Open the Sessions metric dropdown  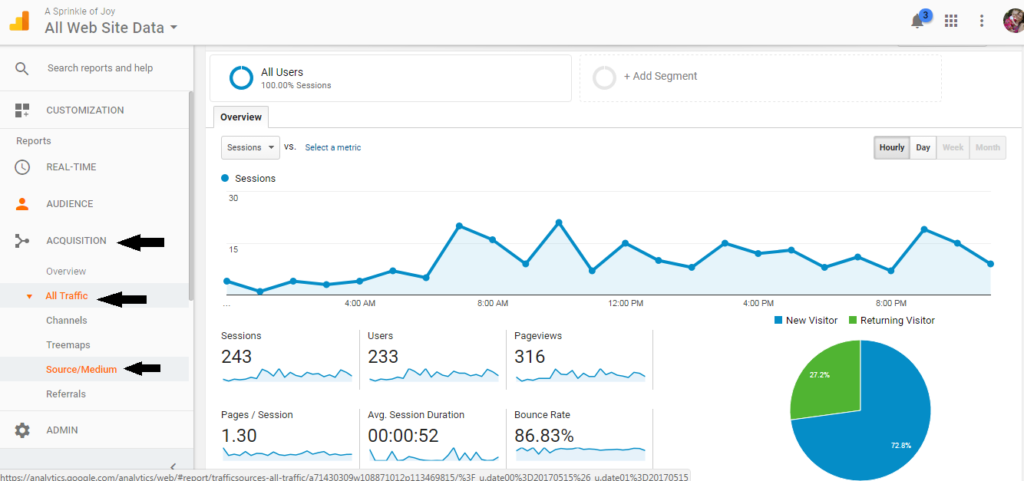pyautogui.click(x=249, y=148)
